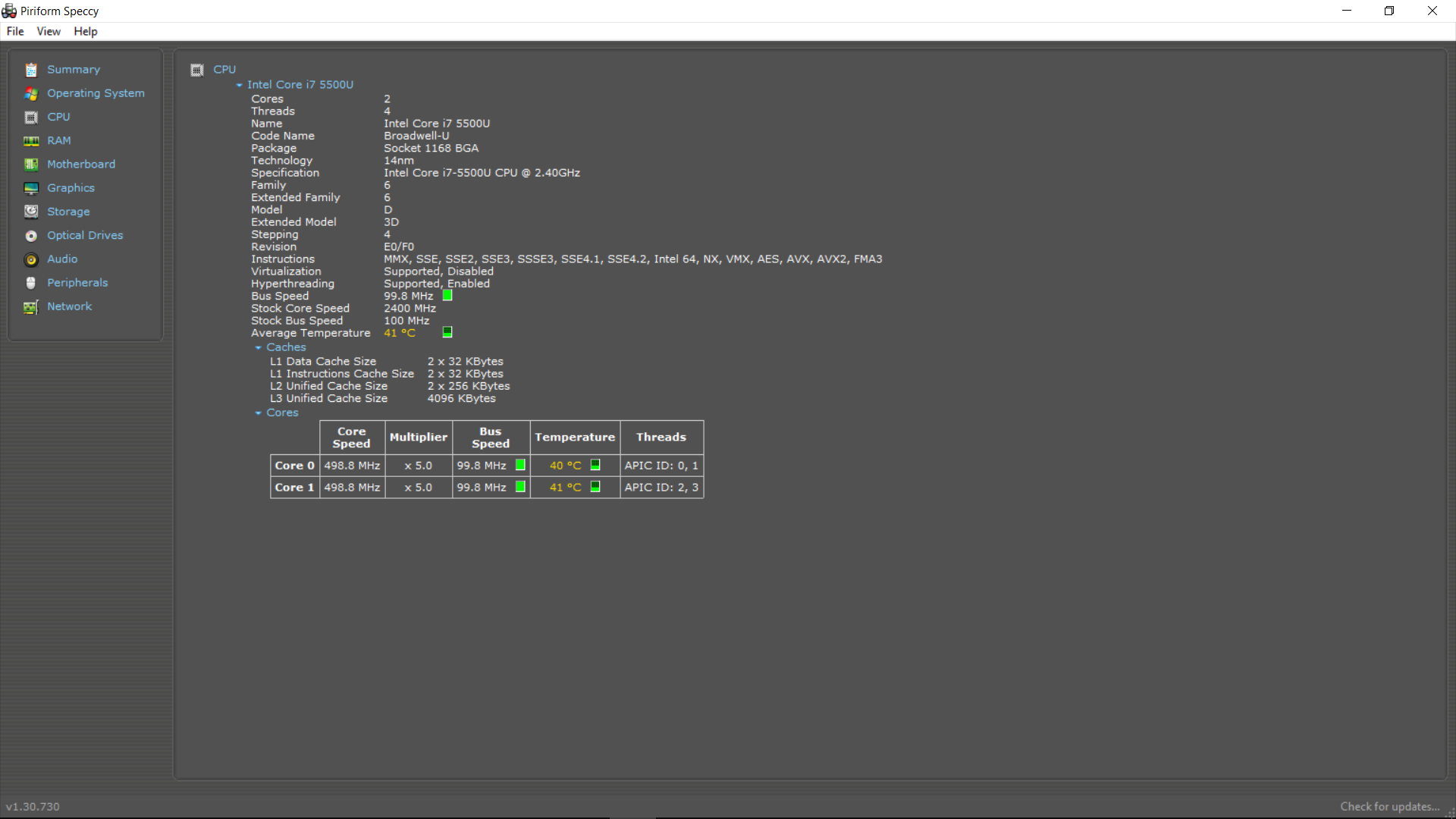Screen dimensions: 1456x819
Task: Click Core 0 bus speed green indicator
Action: [x=520, y=465]
